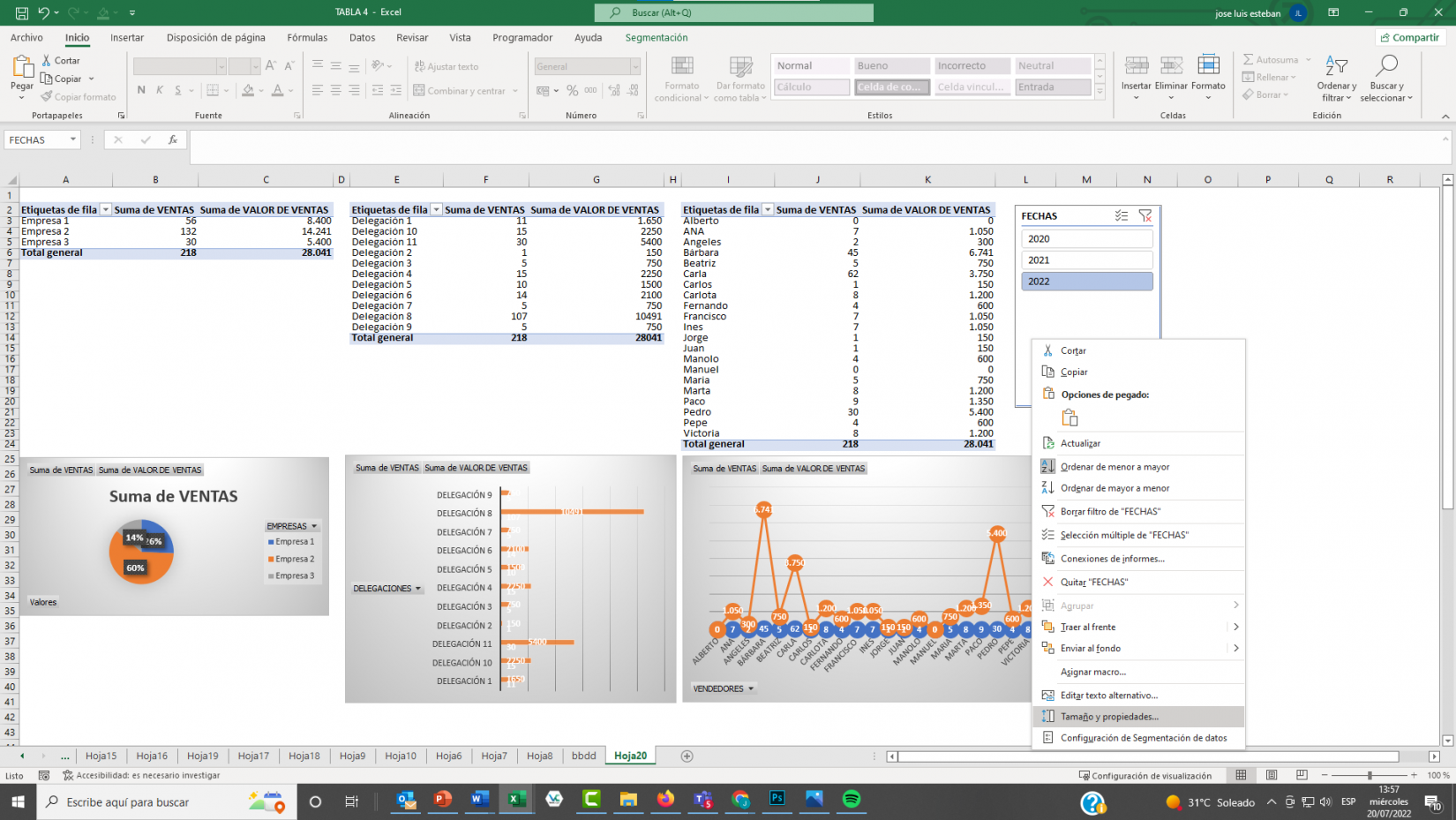The width and height of the screenshot is (1456, 820).
Task: Switch to Page Break Preview icon
Action: pyautogui.click(x=1302, y=775)
